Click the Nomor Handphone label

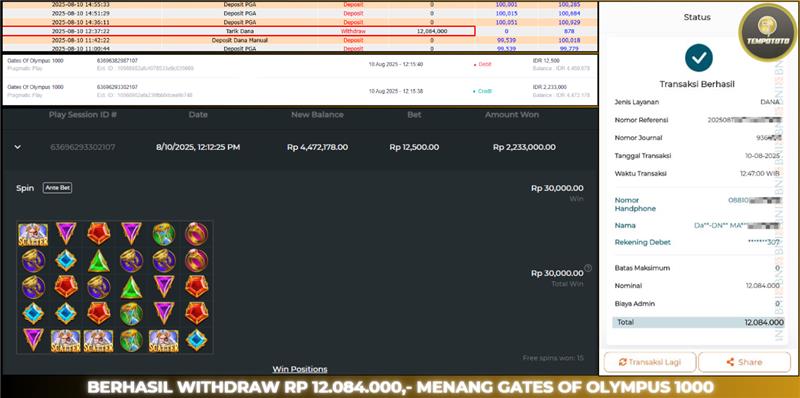click(x=635, y=204)
